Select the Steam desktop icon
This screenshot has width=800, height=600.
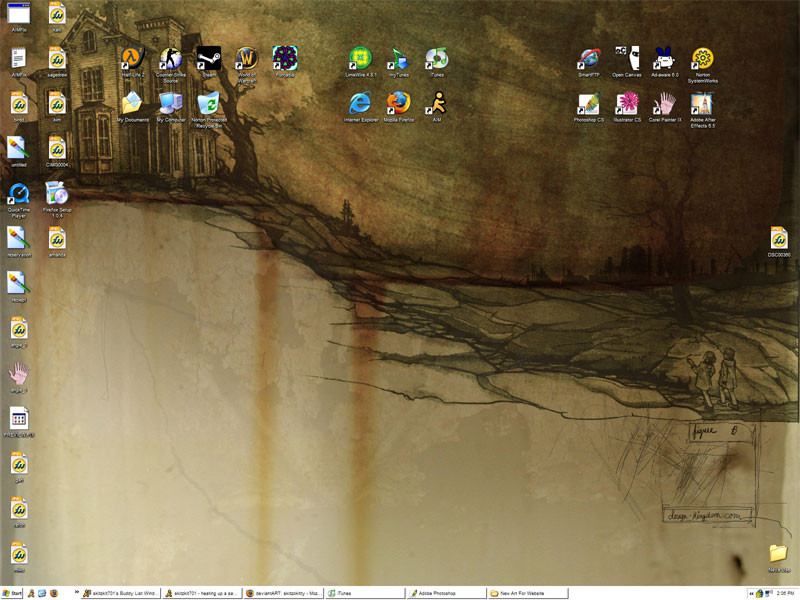[x=209, y=59]
